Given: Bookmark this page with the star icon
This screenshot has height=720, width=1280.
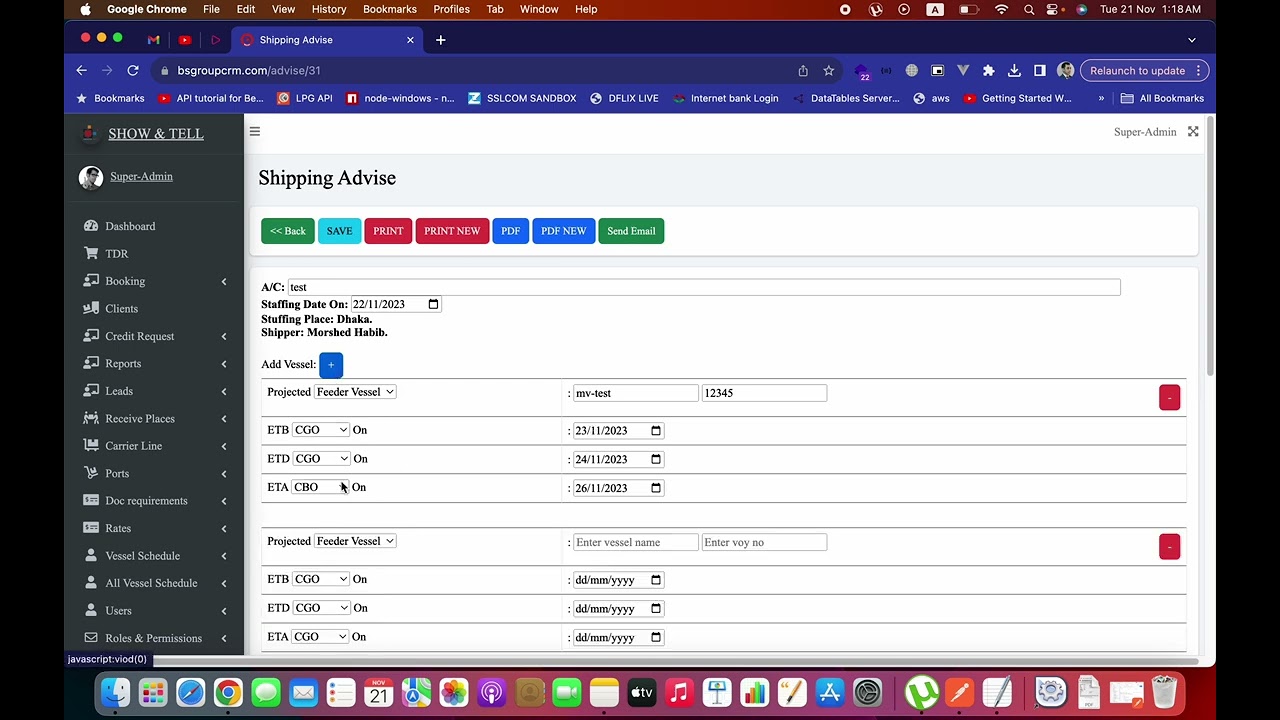Looking at the screenshot, I should [x=828, y=71].
